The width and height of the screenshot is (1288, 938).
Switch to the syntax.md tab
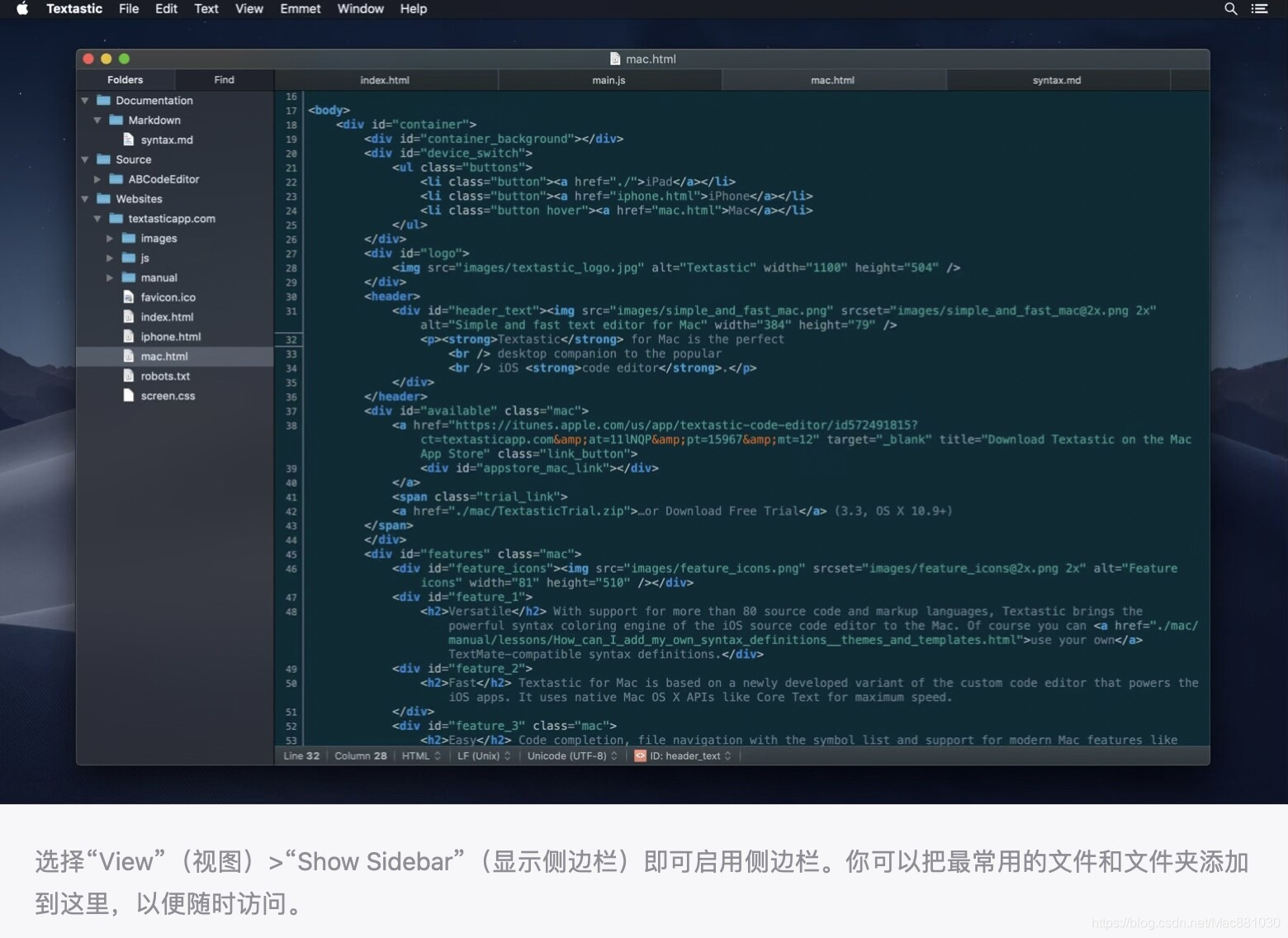pyautogui.click(x=1057, y=80)
